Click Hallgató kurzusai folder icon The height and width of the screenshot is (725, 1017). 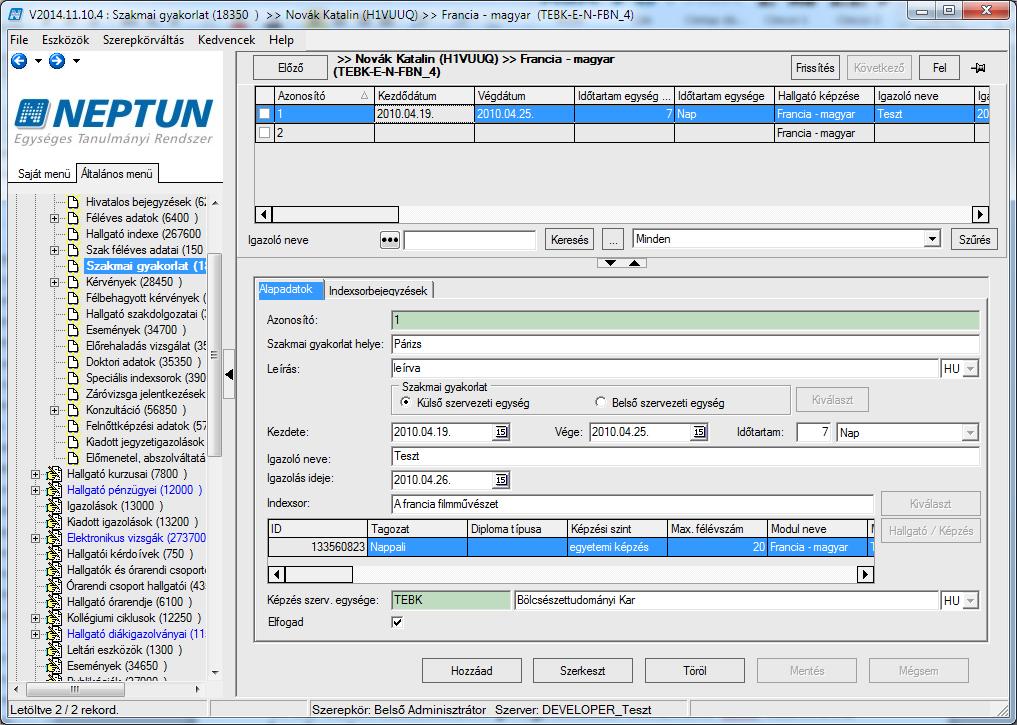click(54, 475)
